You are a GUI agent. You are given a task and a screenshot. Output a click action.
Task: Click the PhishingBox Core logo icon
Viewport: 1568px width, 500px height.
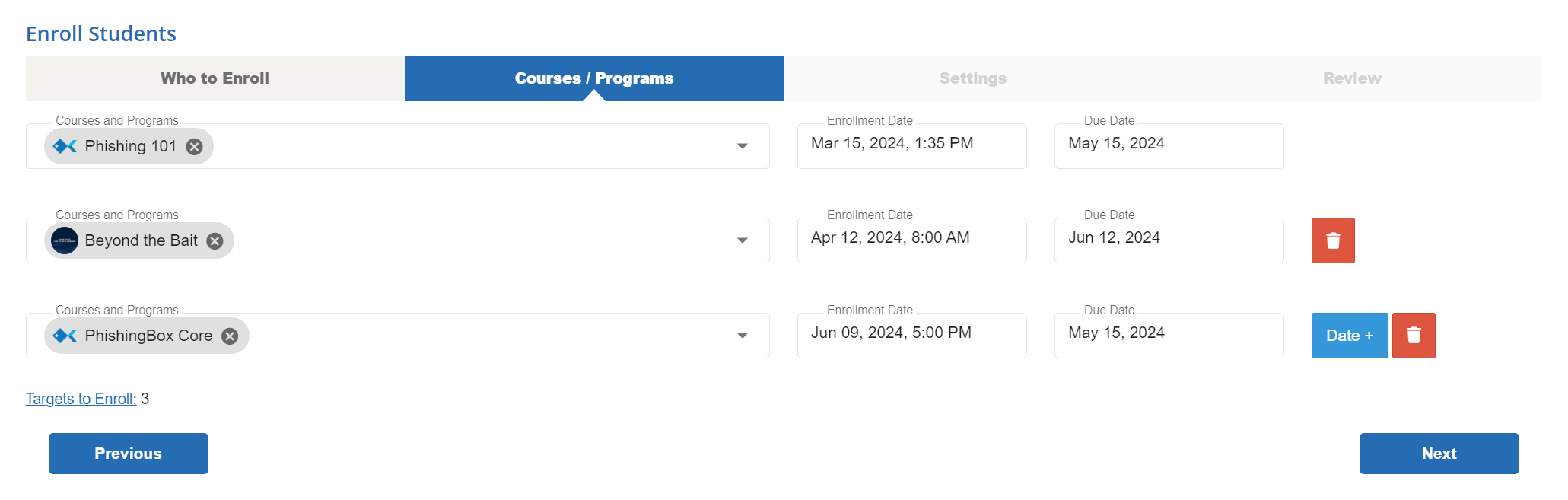click(65, 336)
